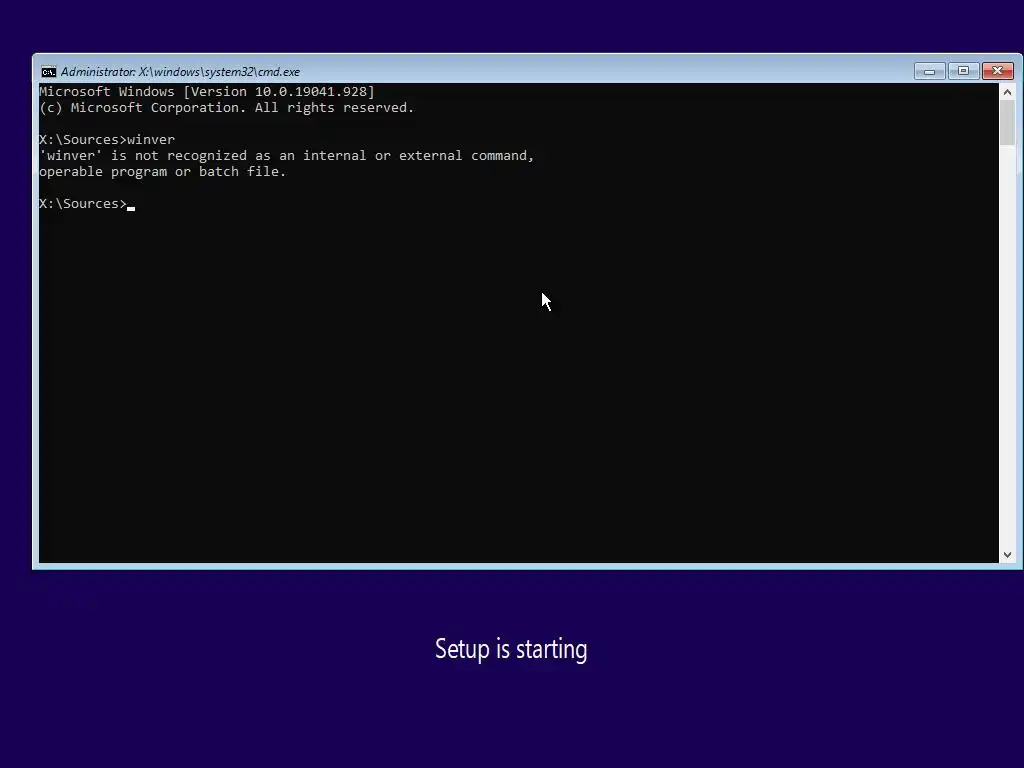Click the scrollbar up arrow in cmd
The width and height of the screenshot is (1024, 768).
(x=1007, y=92)
